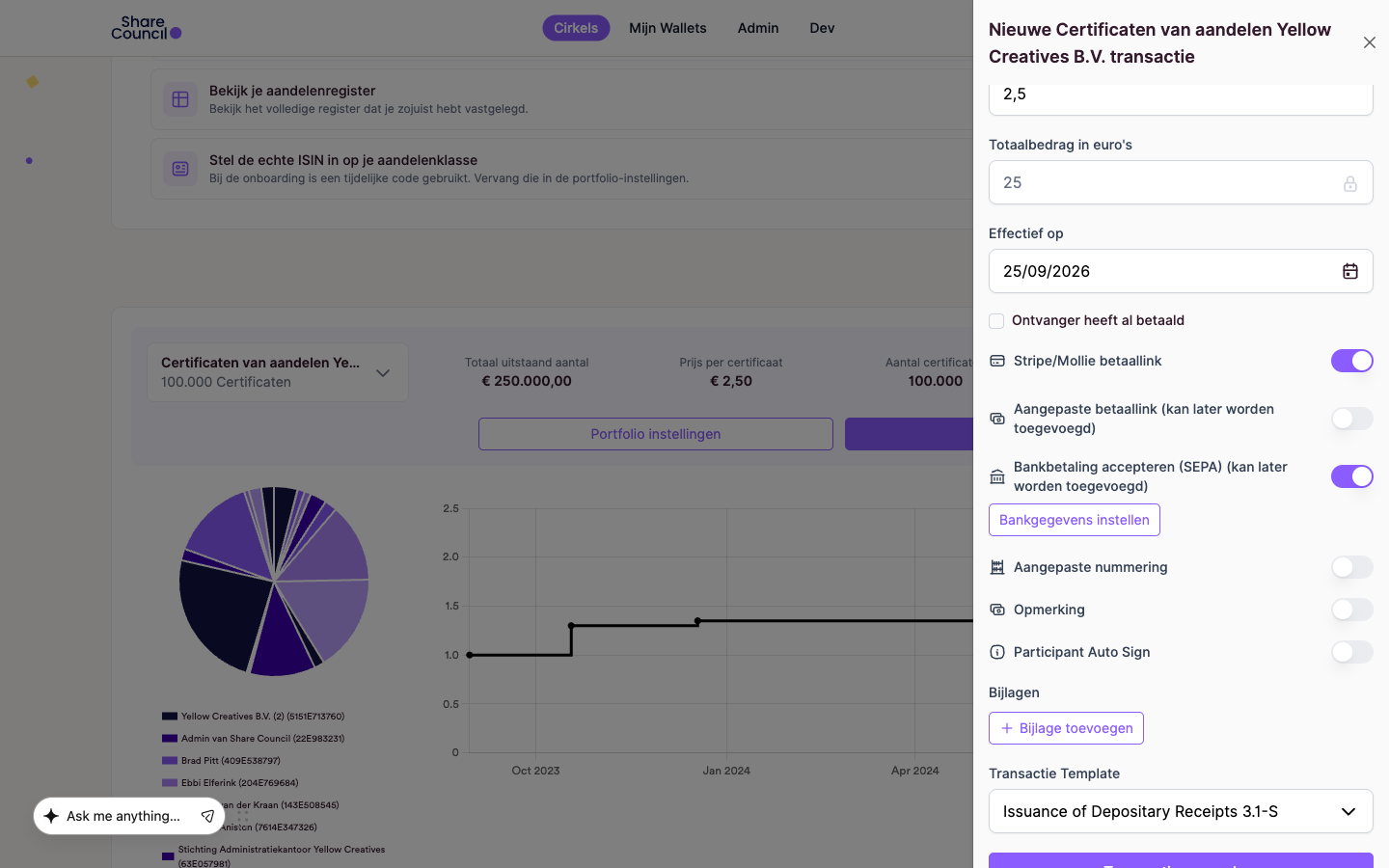
Task: Click the Admin van Share Council (22E983231) label
Action: point(262,739)
